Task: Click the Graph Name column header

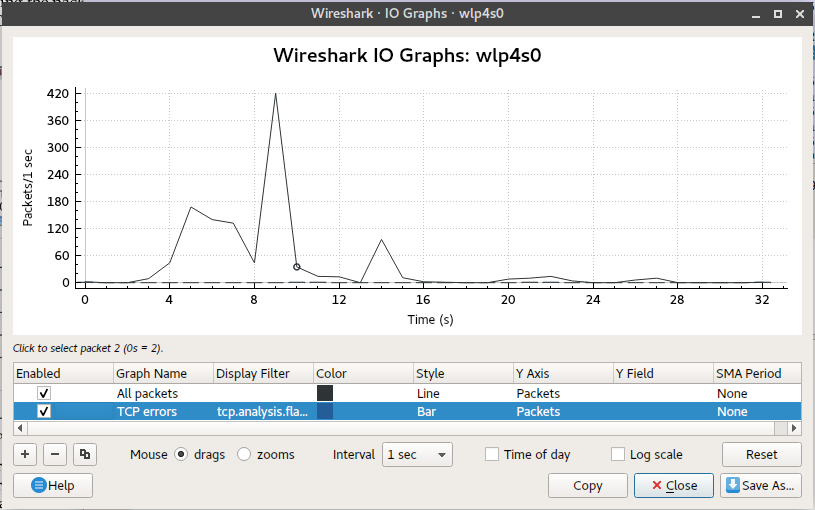Action: click(161, 373)
